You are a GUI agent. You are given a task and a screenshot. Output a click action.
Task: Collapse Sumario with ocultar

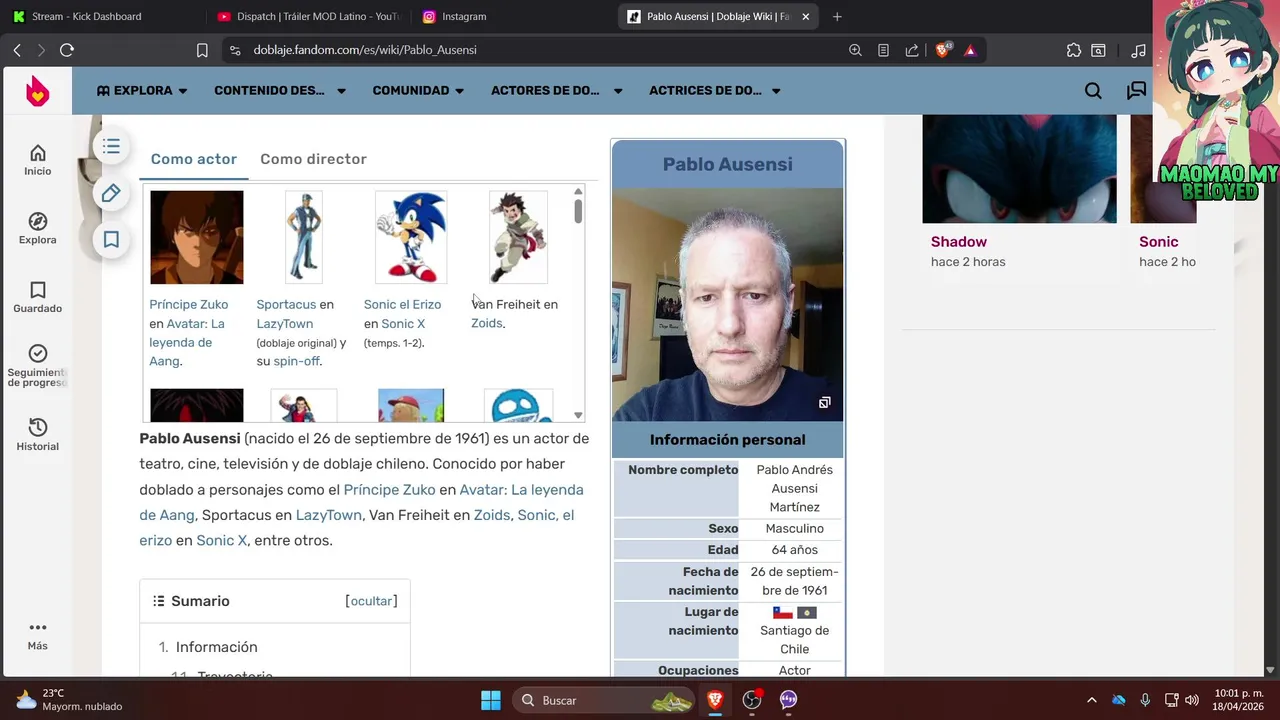pyautogui.click(x=371, y=601)
